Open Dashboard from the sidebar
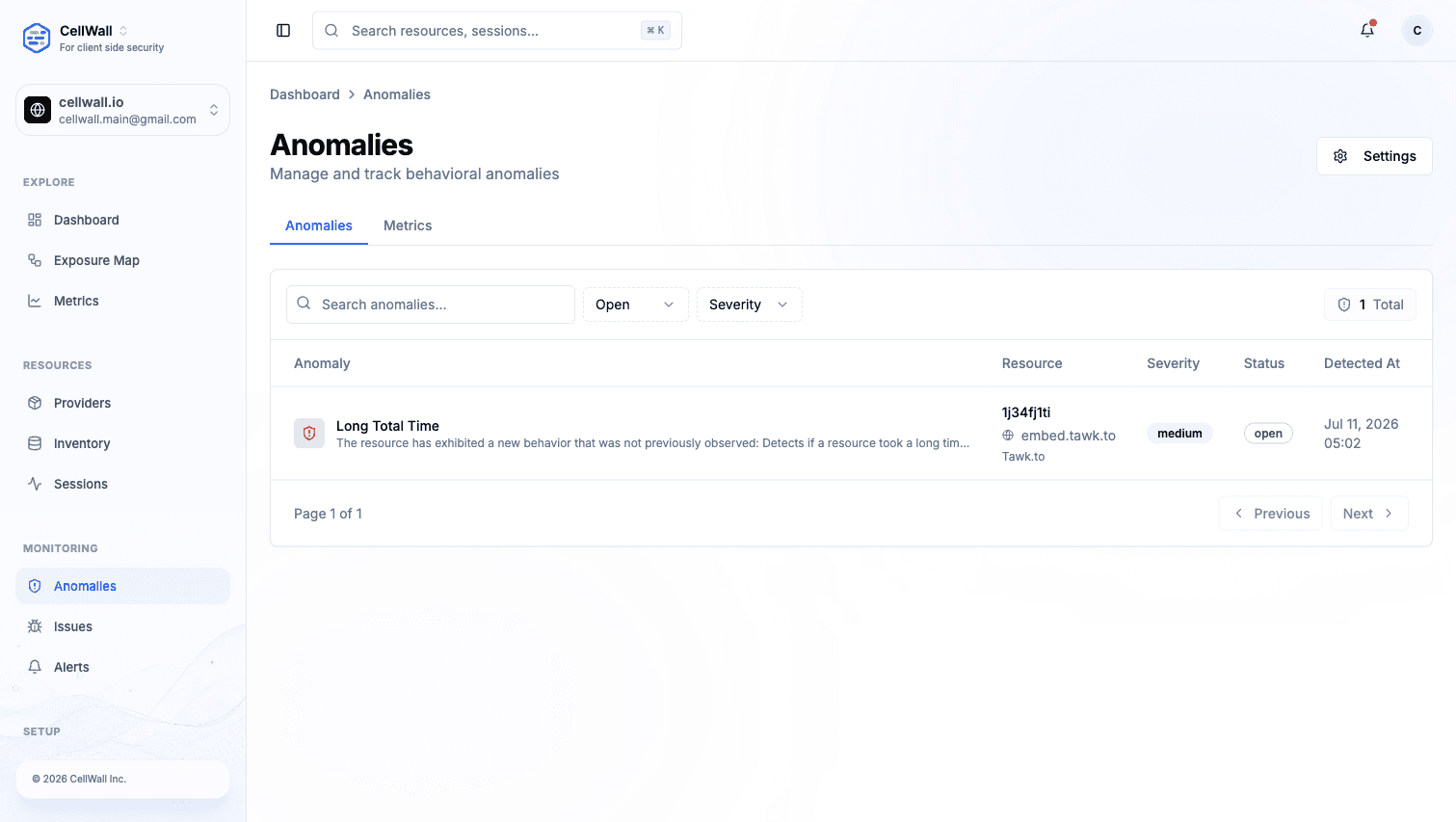The width and height of the screenshot is (1456, 822). click(x=122, y=220)
